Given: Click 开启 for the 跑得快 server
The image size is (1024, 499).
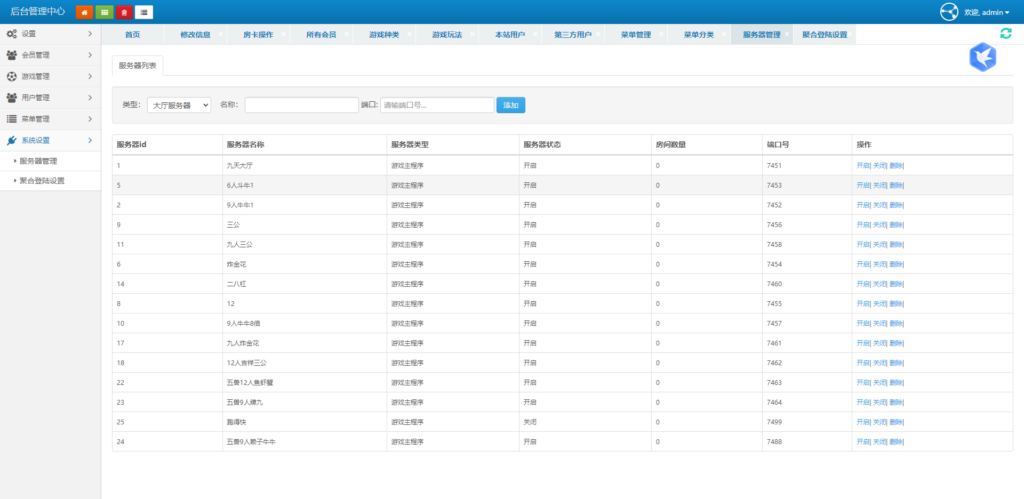Looking at the screenshot, I should [863, 421].
